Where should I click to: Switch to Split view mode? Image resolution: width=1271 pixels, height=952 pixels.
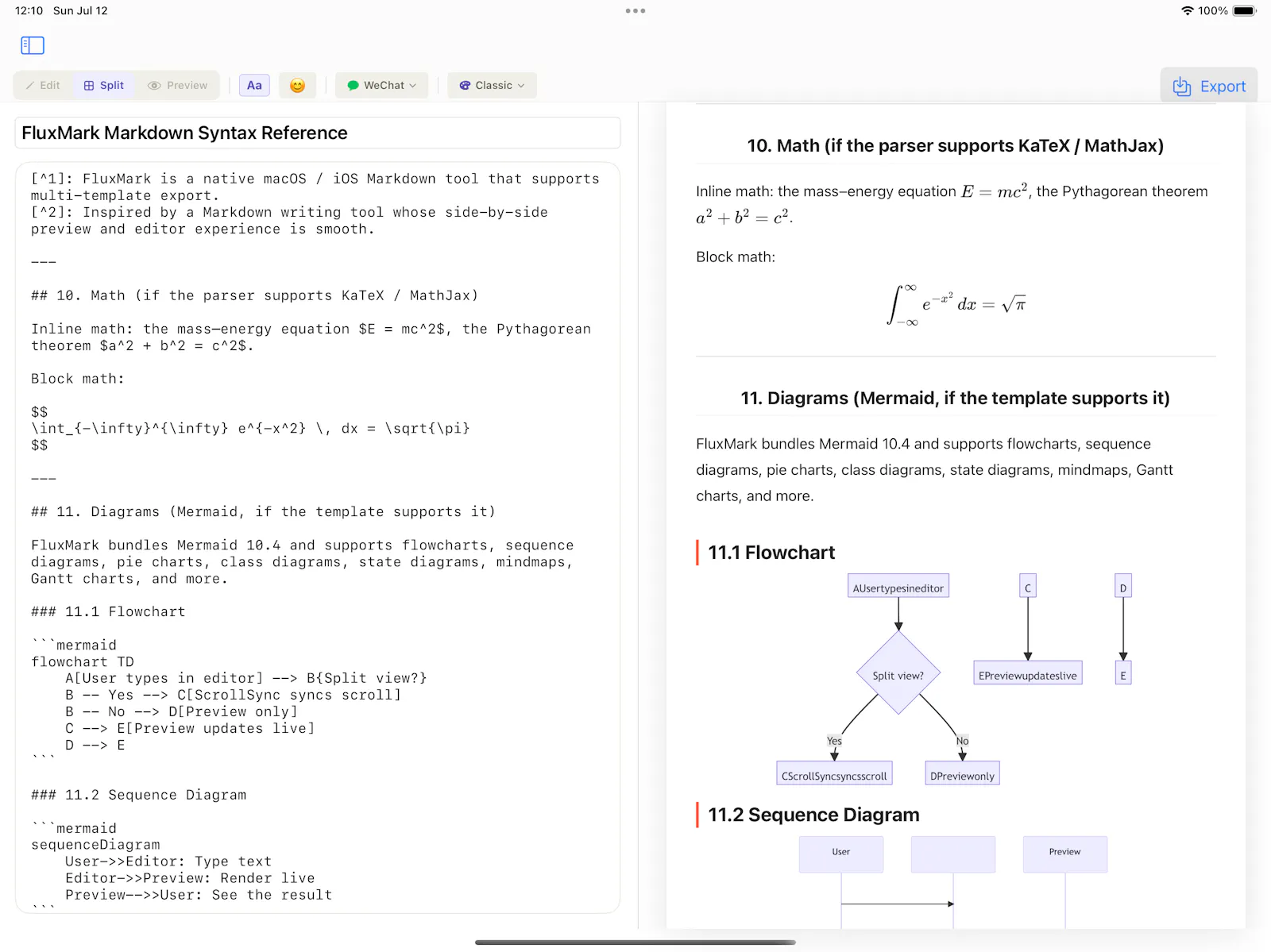104,85
